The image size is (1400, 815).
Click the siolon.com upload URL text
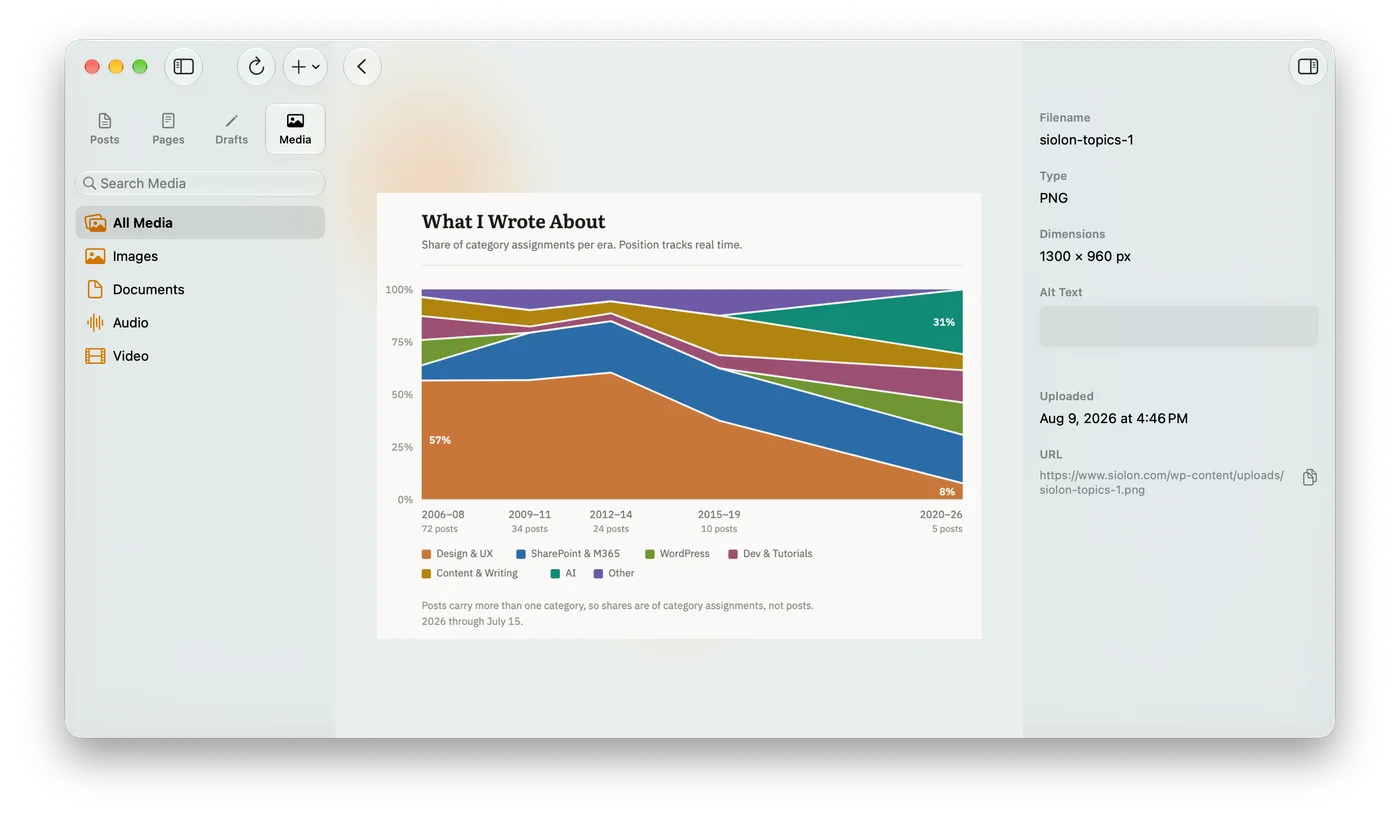pyautogui.click(x=1162, y=483)
